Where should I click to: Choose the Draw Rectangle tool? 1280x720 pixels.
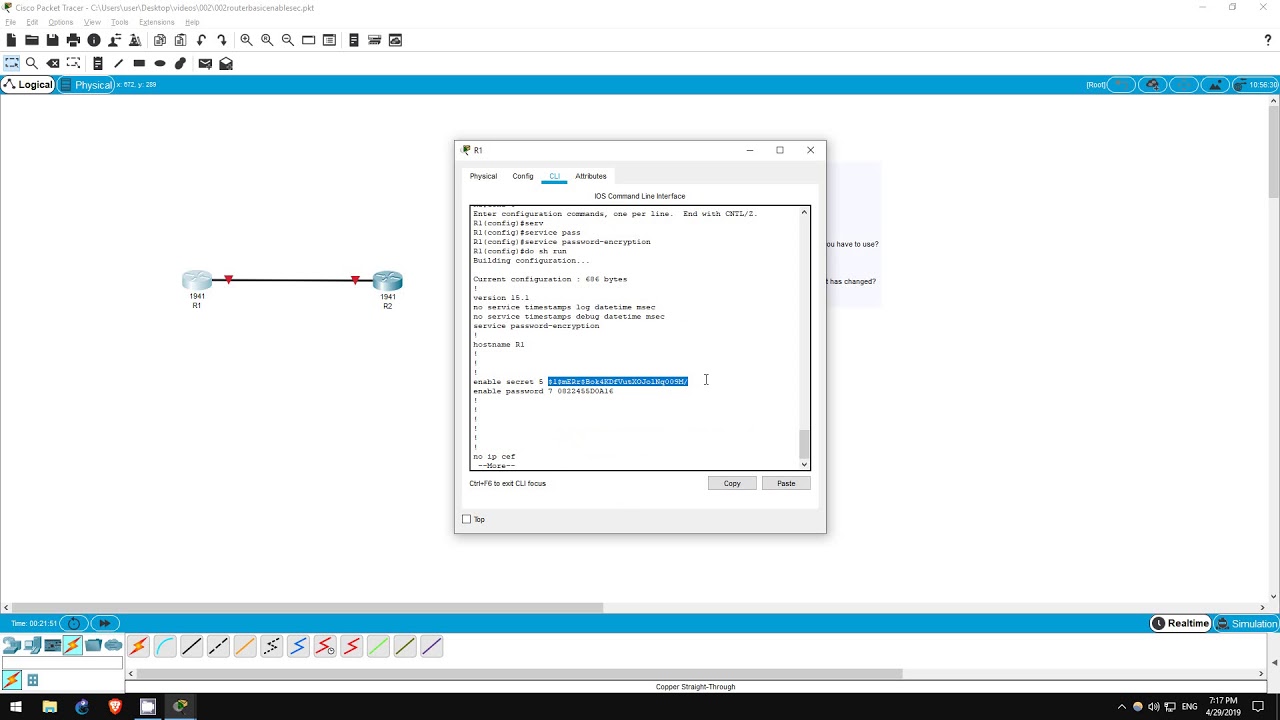point(139,63)
